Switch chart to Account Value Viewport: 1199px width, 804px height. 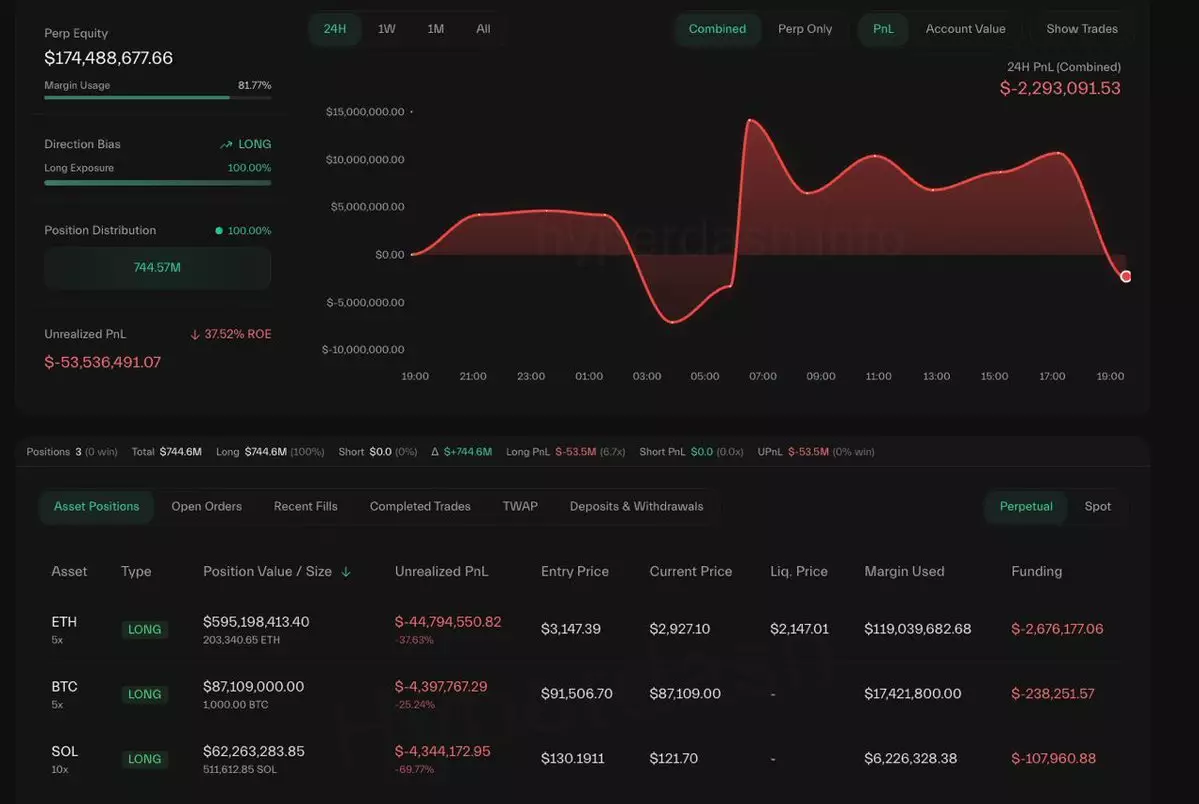[x=965, y=29]
